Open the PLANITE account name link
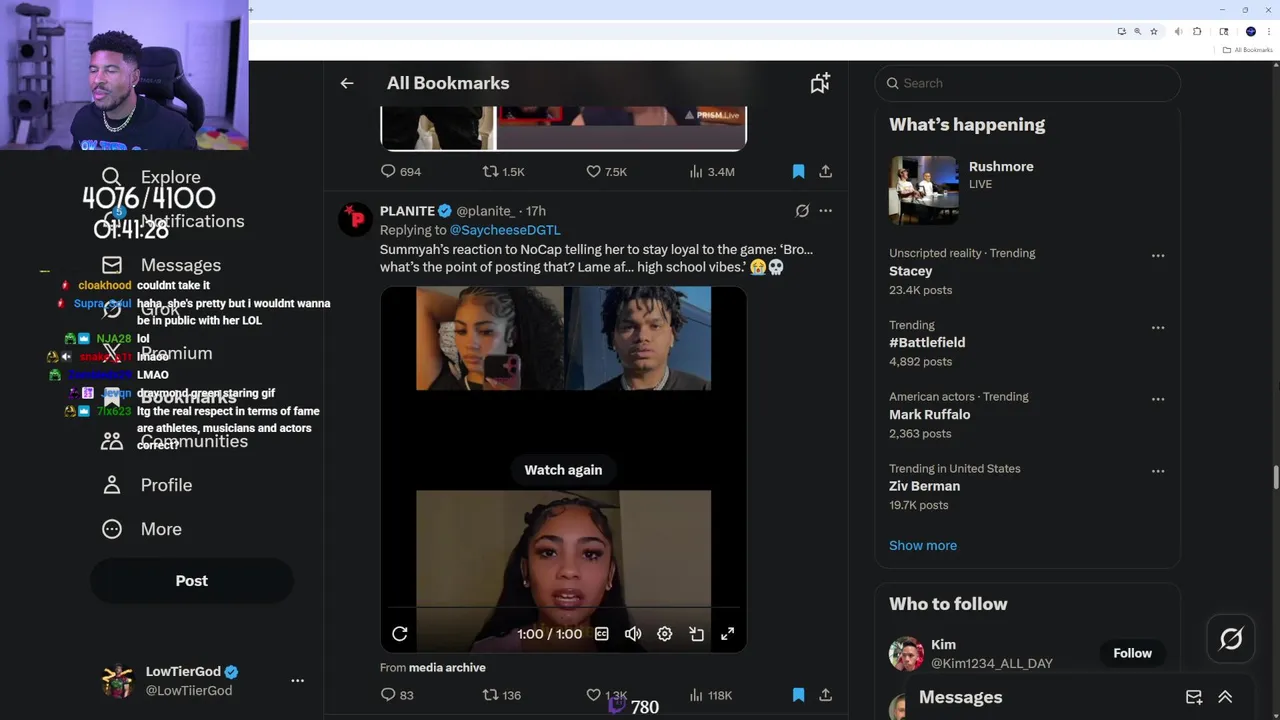Screen dimensions: 1280x720 [407, 211]
